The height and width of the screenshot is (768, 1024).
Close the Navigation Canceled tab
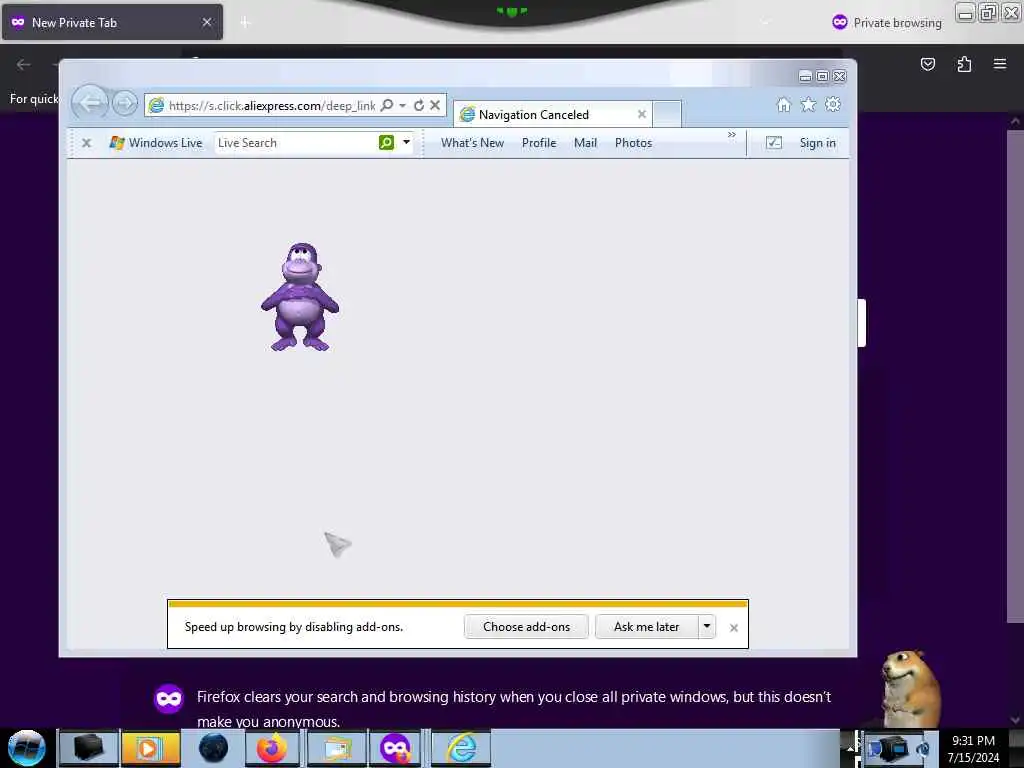coord(642,114)
